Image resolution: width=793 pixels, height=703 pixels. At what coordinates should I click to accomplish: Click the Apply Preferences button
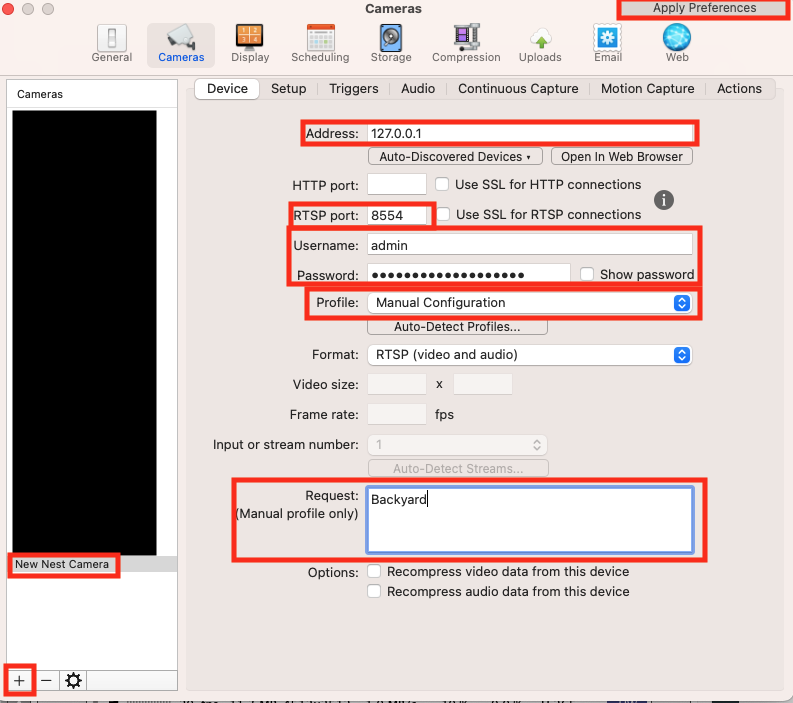(x=704, y=8)
